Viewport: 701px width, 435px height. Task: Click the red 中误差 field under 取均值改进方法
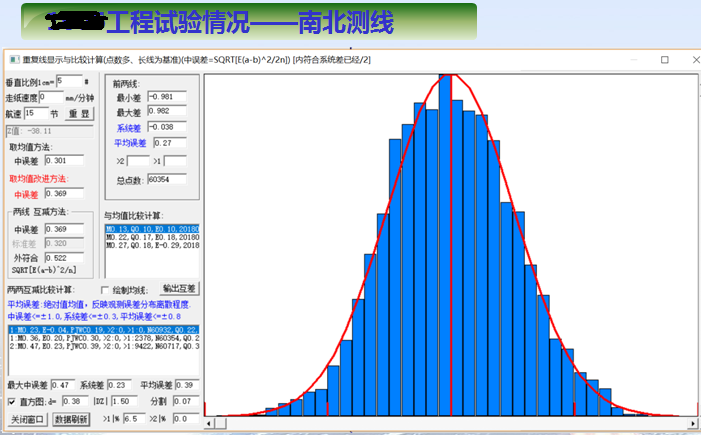coord(64,194)
